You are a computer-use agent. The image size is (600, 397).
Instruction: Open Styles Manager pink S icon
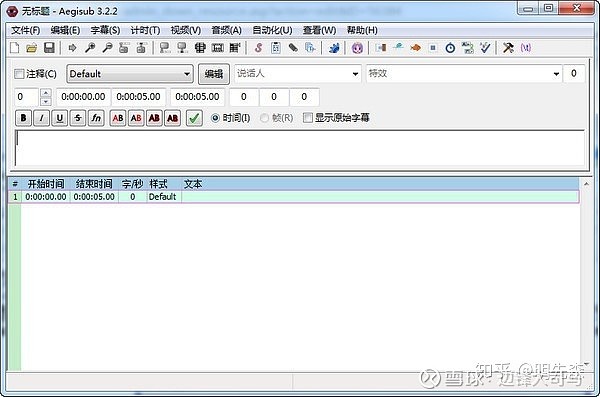[259, 48]
